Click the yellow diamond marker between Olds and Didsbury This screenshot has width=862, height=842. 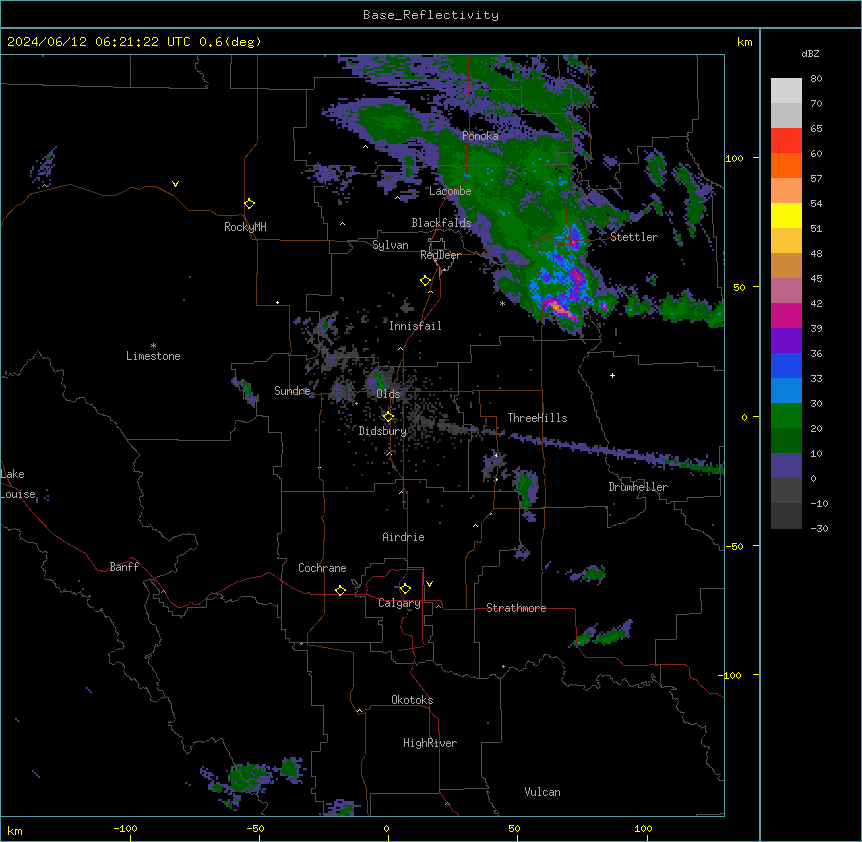pyautogui.click(x=389, y=417)
